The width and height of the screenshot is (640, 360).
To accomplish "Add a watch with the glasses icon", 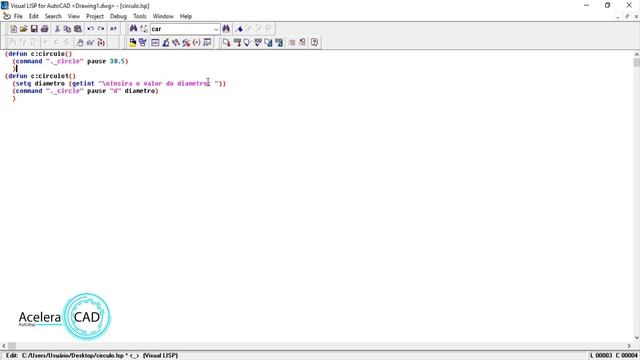I will (x=90, y=42).
